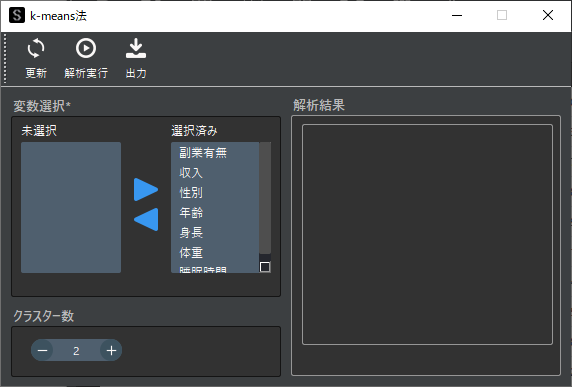Select 収入 in selected list

click(215, 173)
